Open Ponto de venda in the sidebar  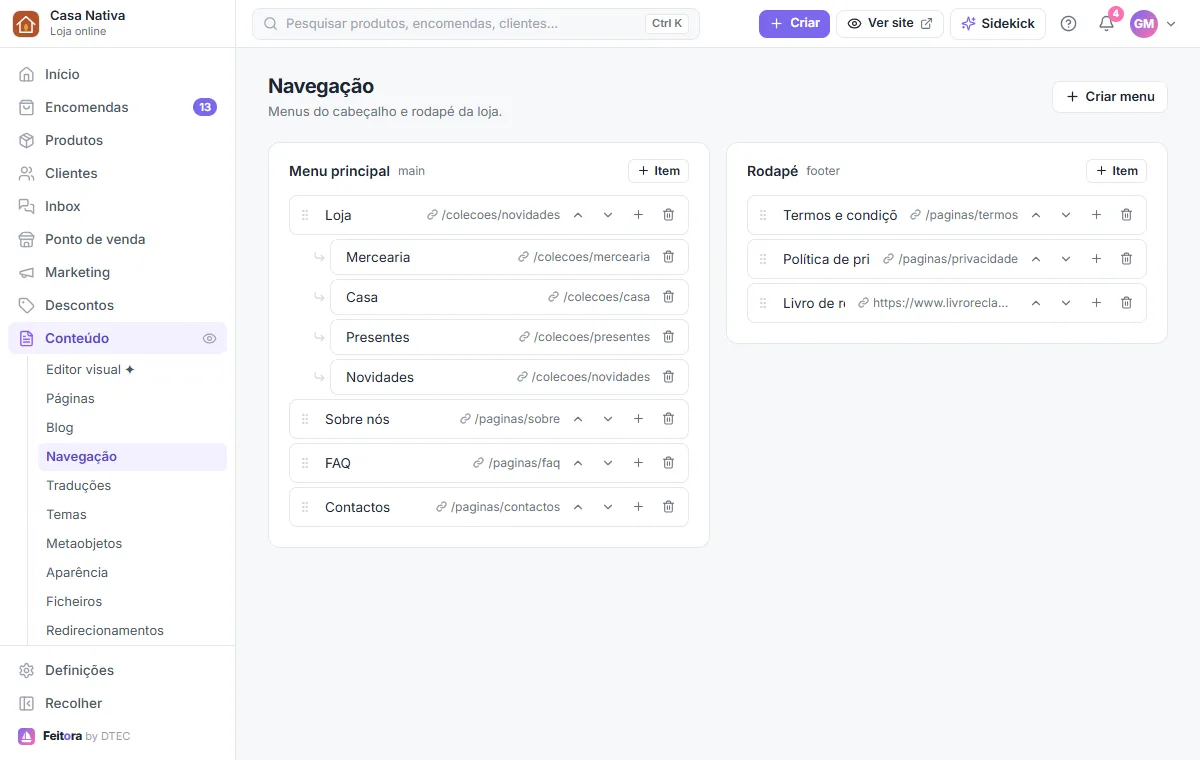pos(117,239)
